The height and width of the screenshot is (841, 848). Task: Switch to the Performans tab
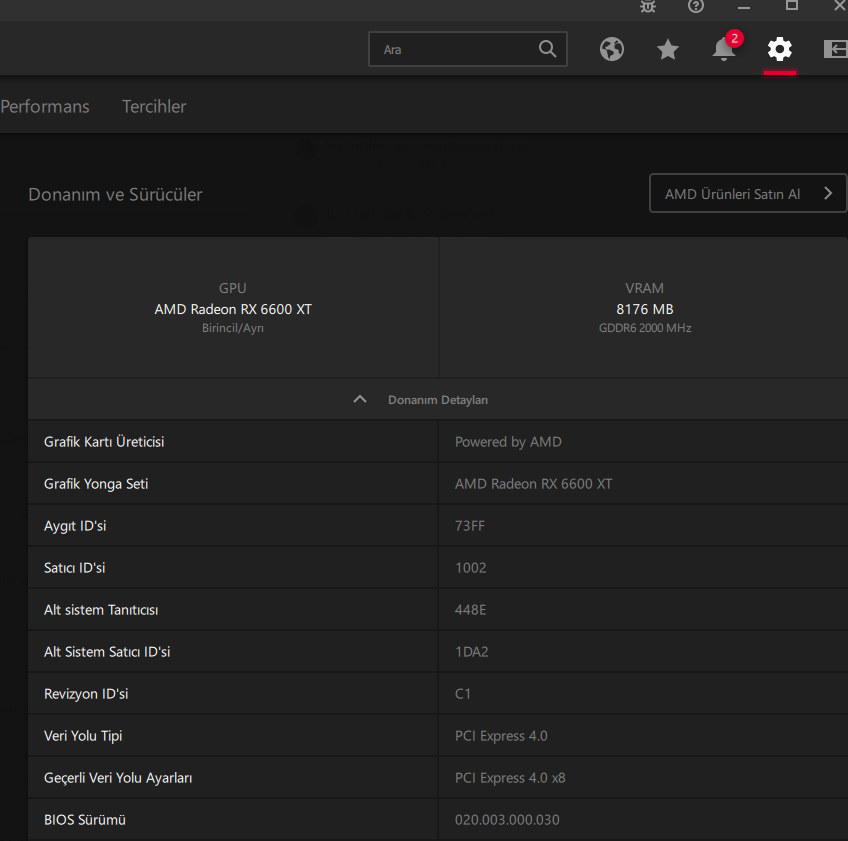(45, 106)
